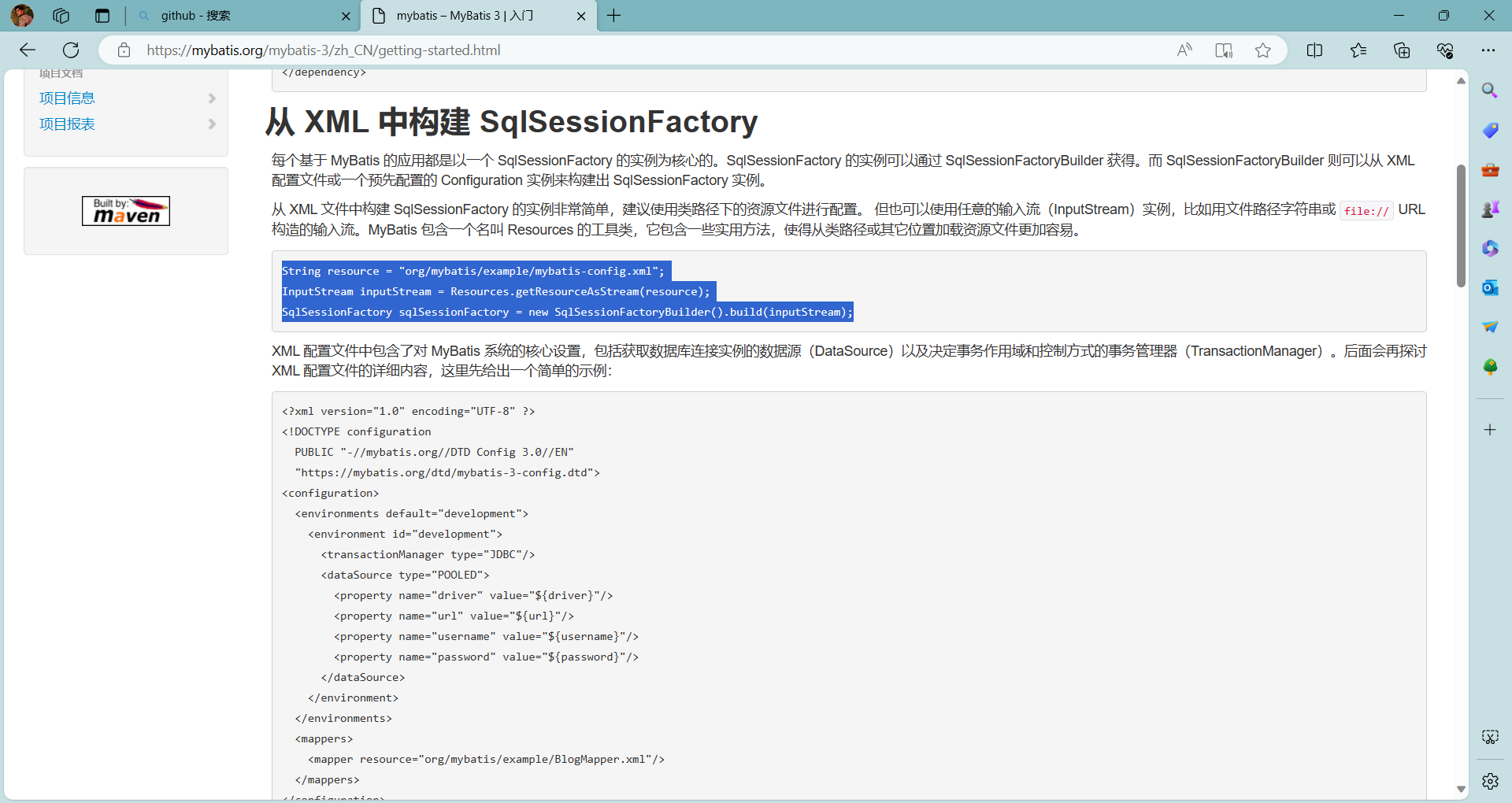Open the sidebar Microsoft 365 icon
The image size is (1512, 803).
click(x=1490, y=248)
